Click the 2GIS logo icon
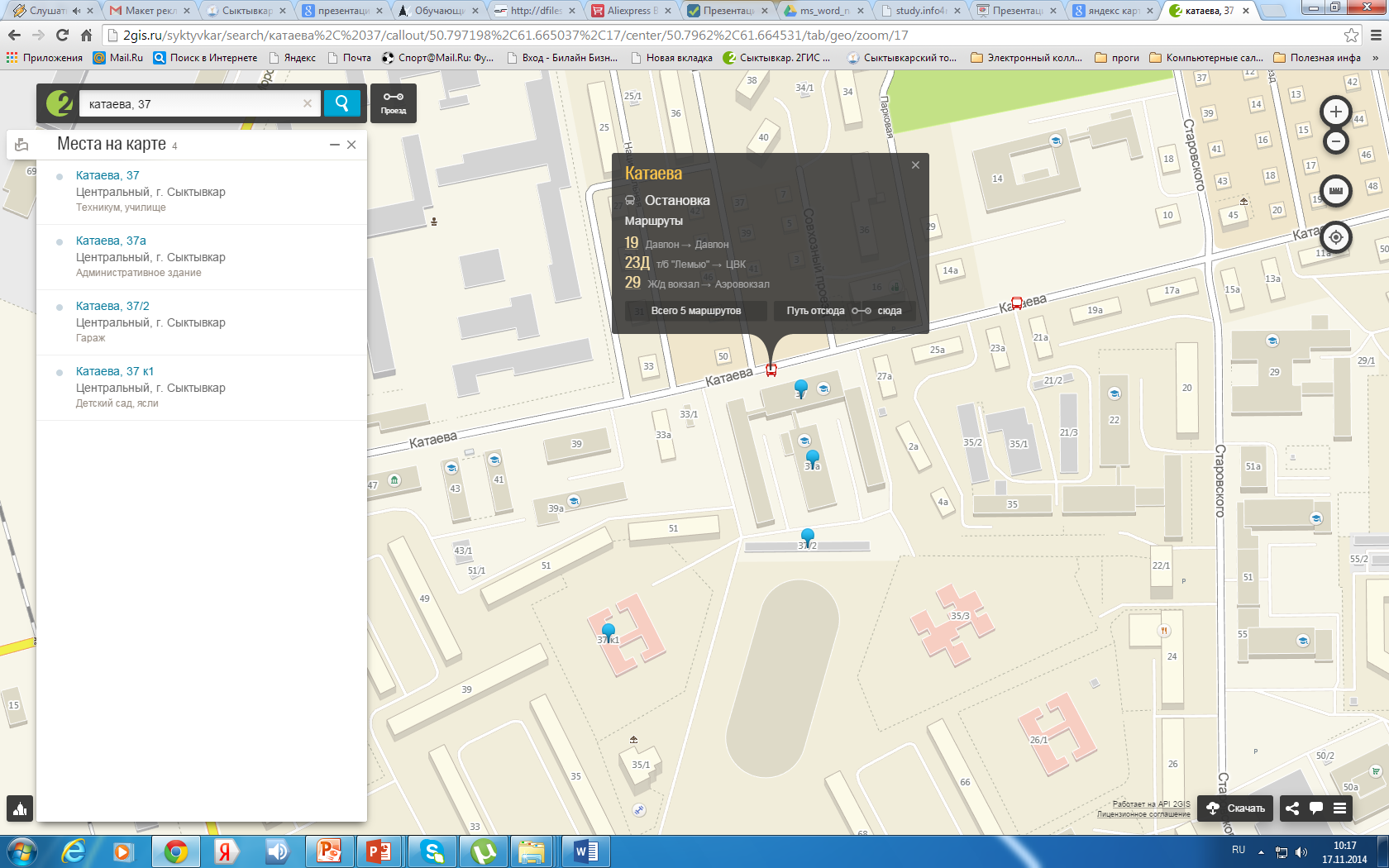The width and height of the screenshot is (1389, 868). coord(59,103)
